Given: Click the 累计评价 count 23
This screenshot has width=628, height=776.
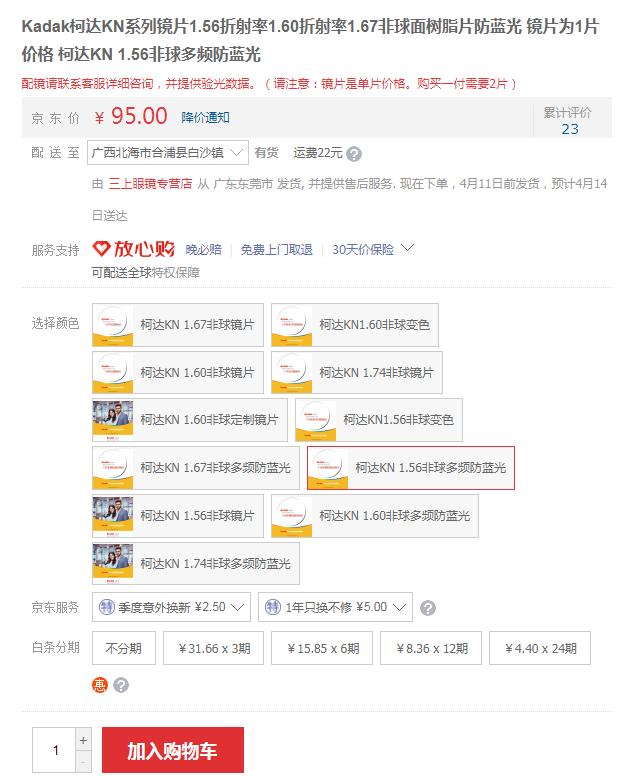Looking at the screenshot, I should [x=570, y=130].
